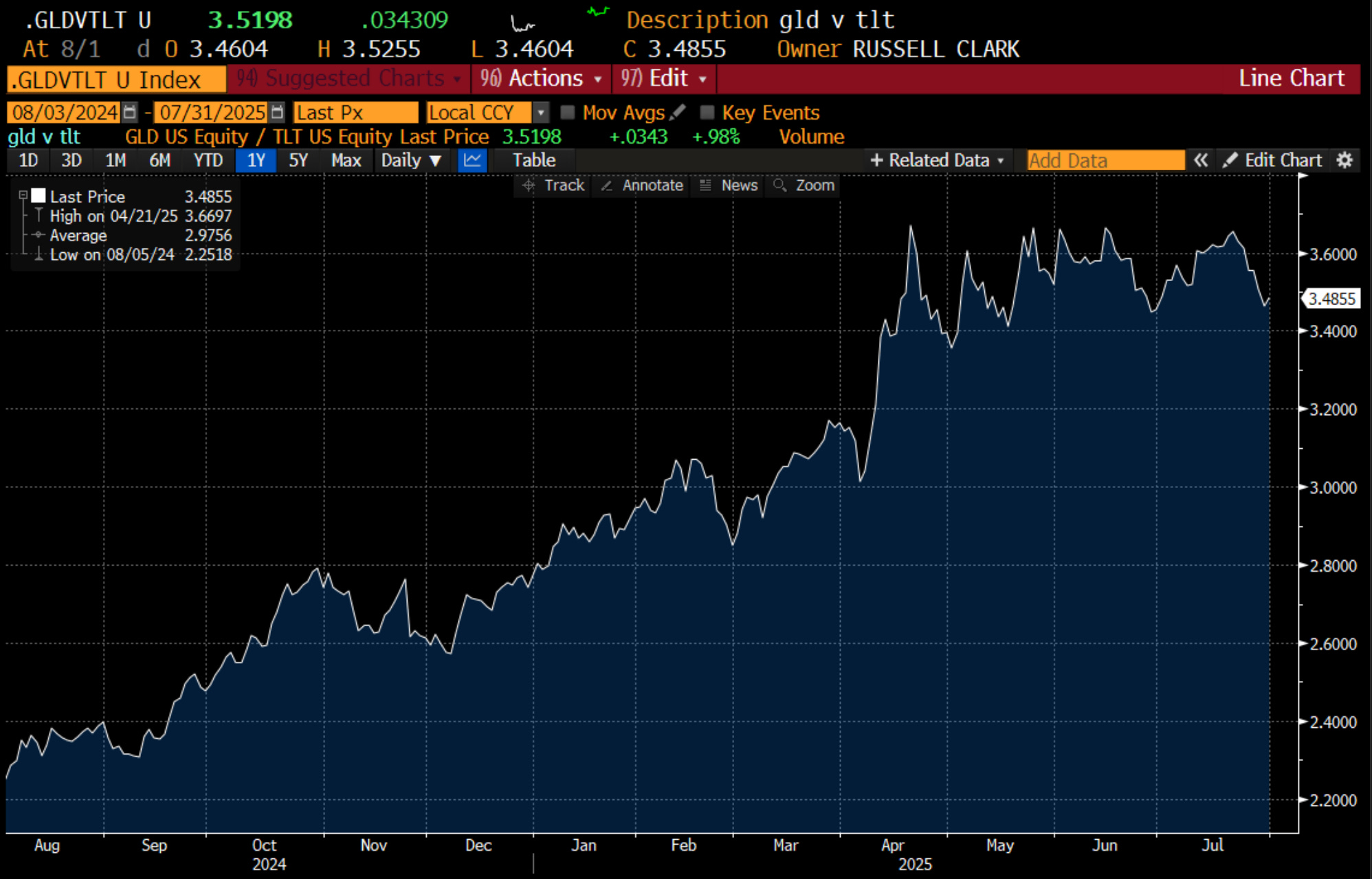Click the Edit Chart button
This screenshot has height=879, width=1372.
pyautogui.click(x=1272, y=160)
